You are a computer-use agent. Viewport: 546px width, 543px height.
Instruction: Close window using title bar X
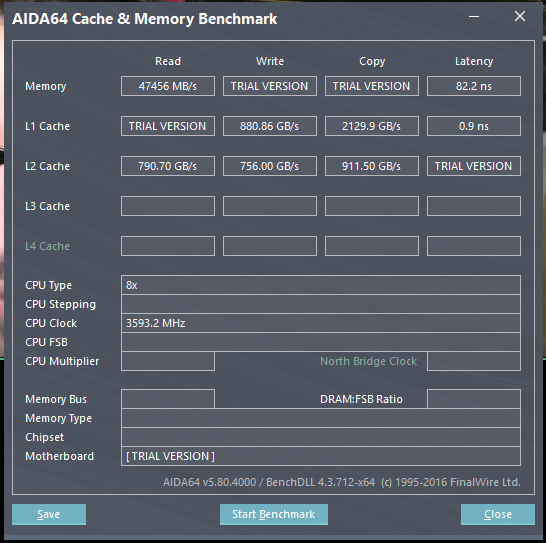520,16
